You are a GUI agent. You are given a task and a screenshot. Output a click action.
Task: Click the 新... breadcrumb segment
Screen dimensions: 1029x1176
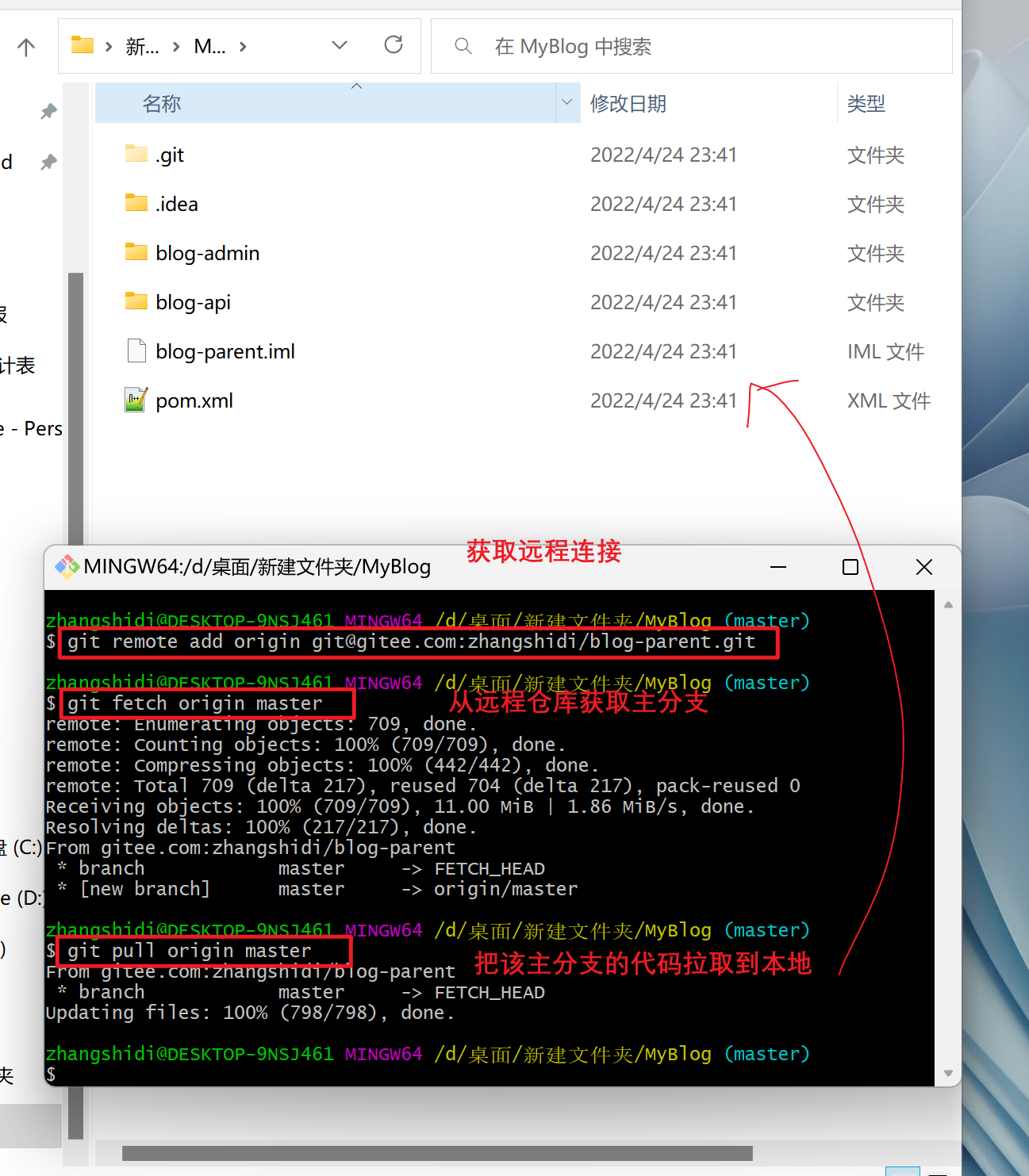click(x=142, y=47)
